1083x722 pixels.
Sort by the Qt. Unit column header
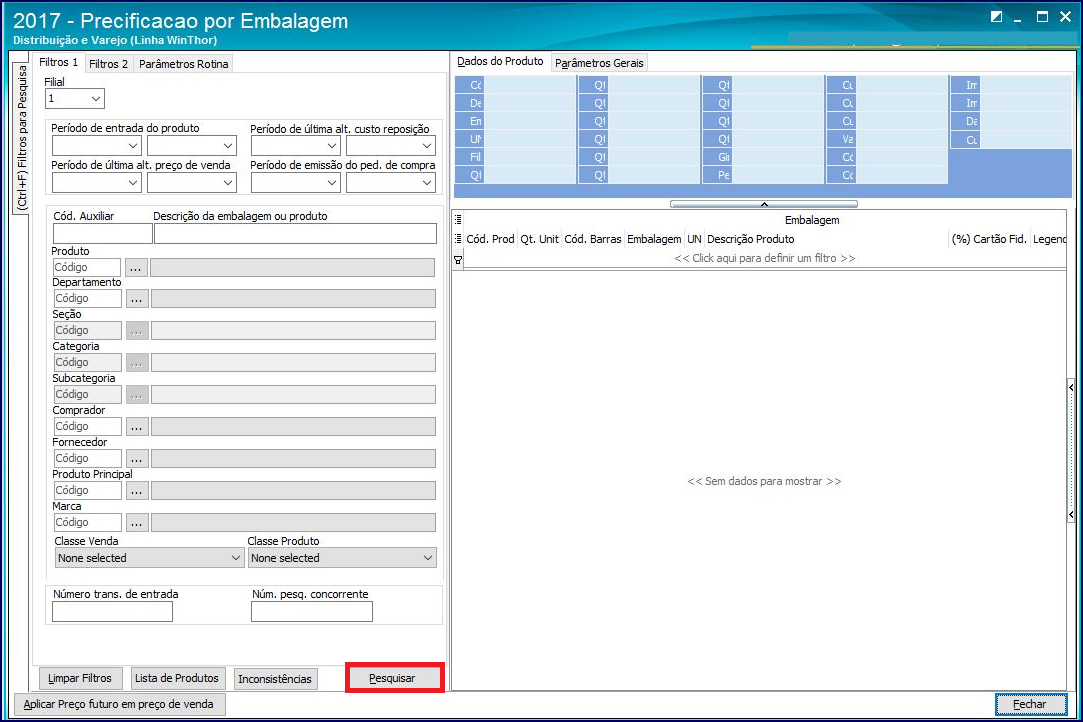click(539, 239)
